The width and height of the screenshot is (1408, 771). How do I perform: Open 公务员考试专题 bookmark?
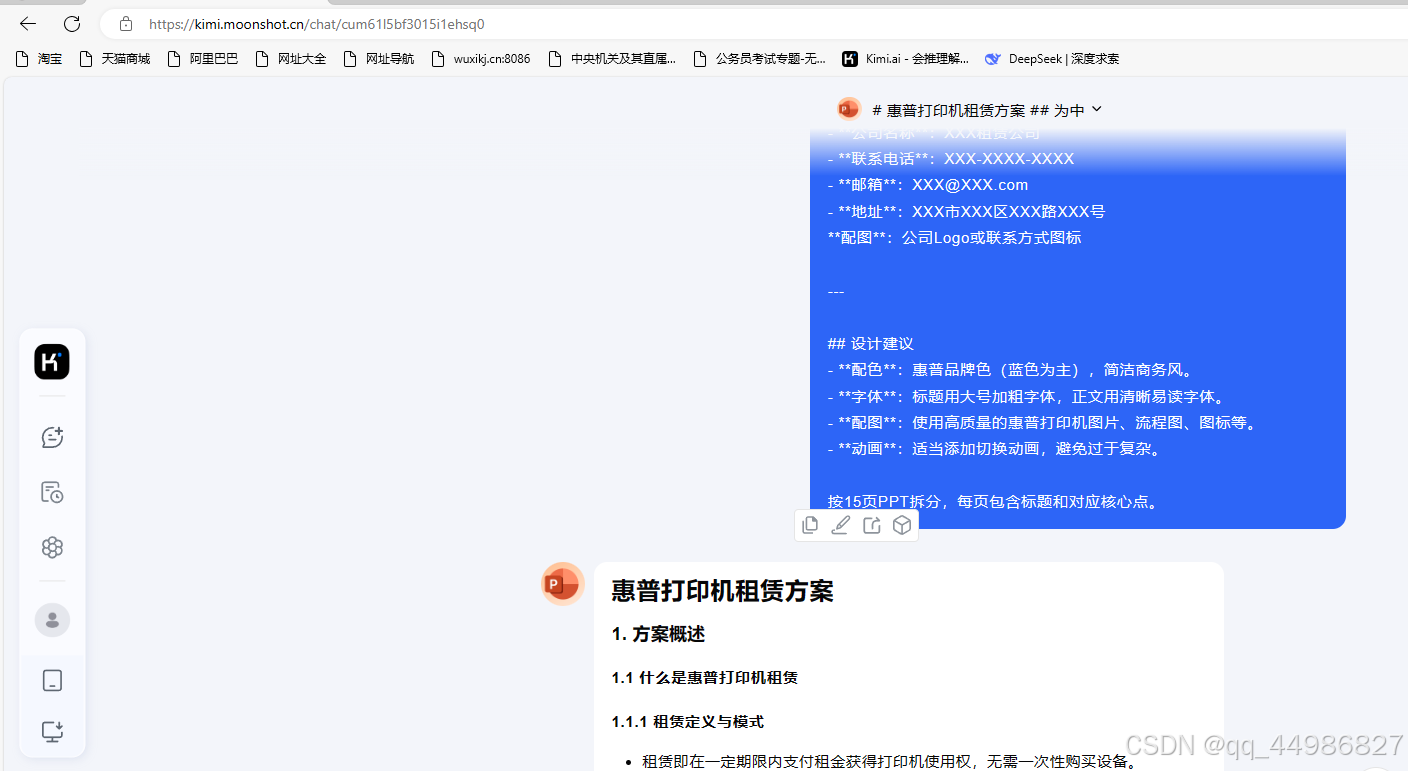pos(760,59)
